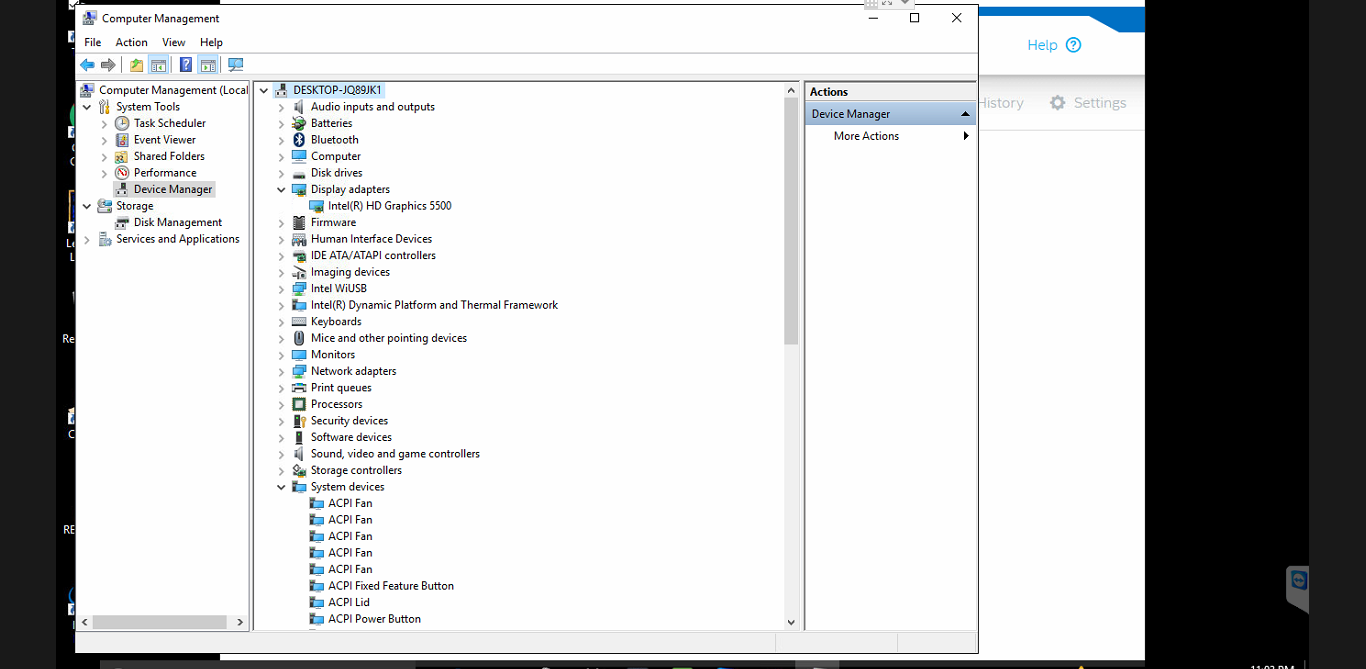Open the View menu
Image resolution: width=1366 pixels, height=669 pixels.
(174, 42)
